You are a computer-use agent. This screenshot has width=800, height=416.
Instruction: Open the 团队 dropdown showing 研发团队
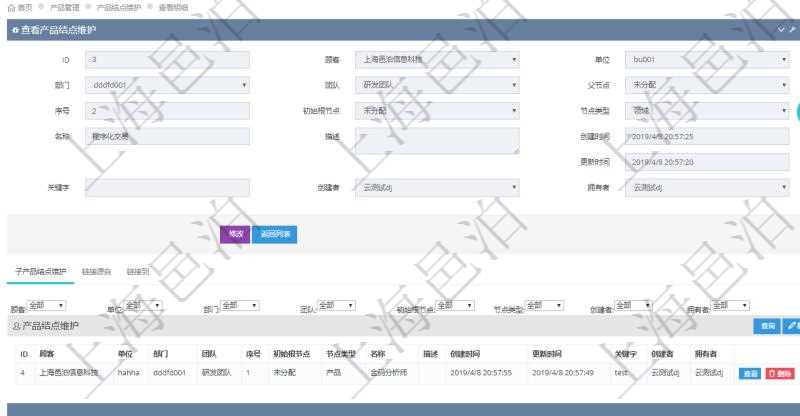437,85
